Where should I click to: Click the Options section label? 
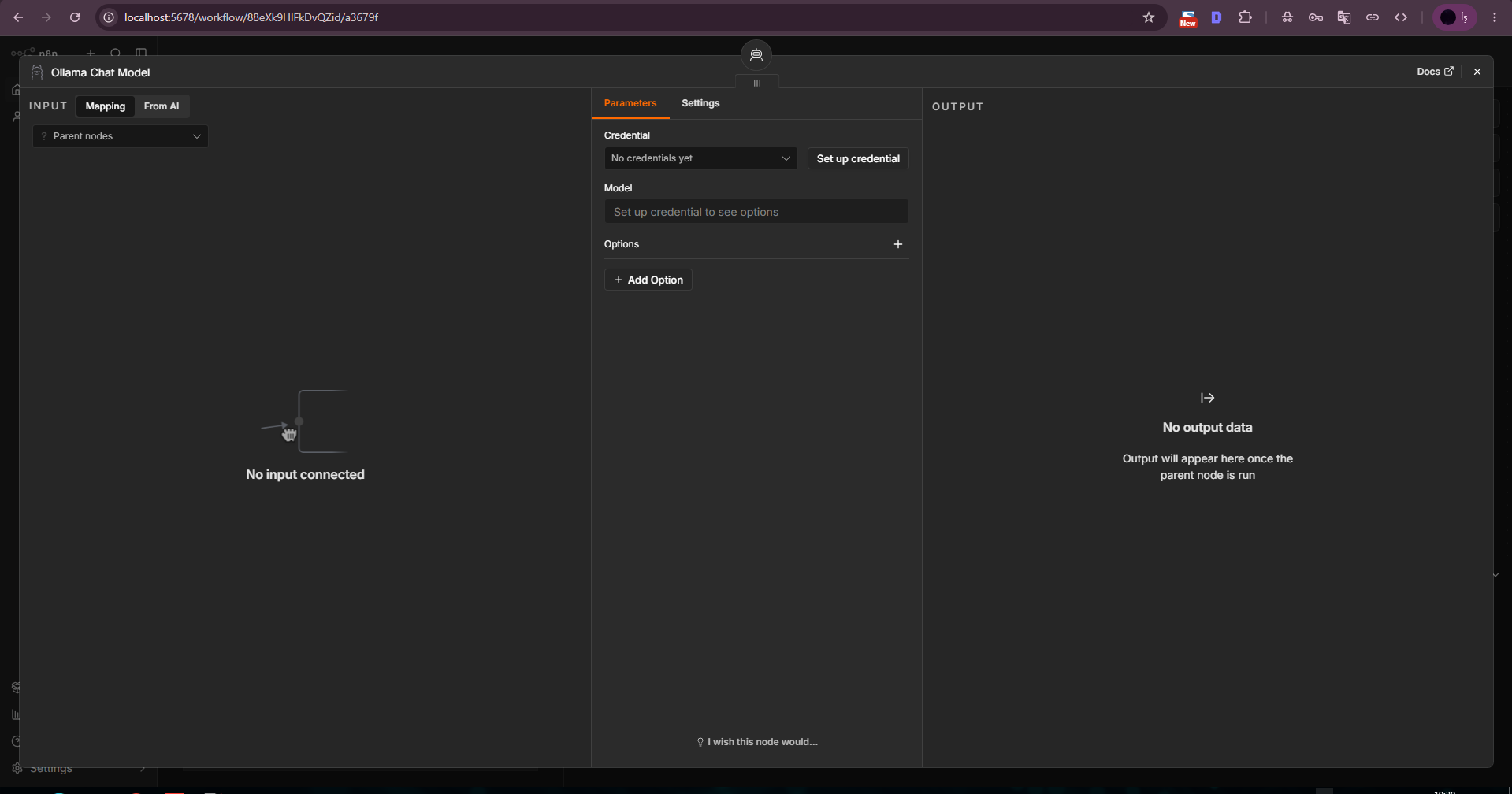pyautogui.click(x=621, y=244)
